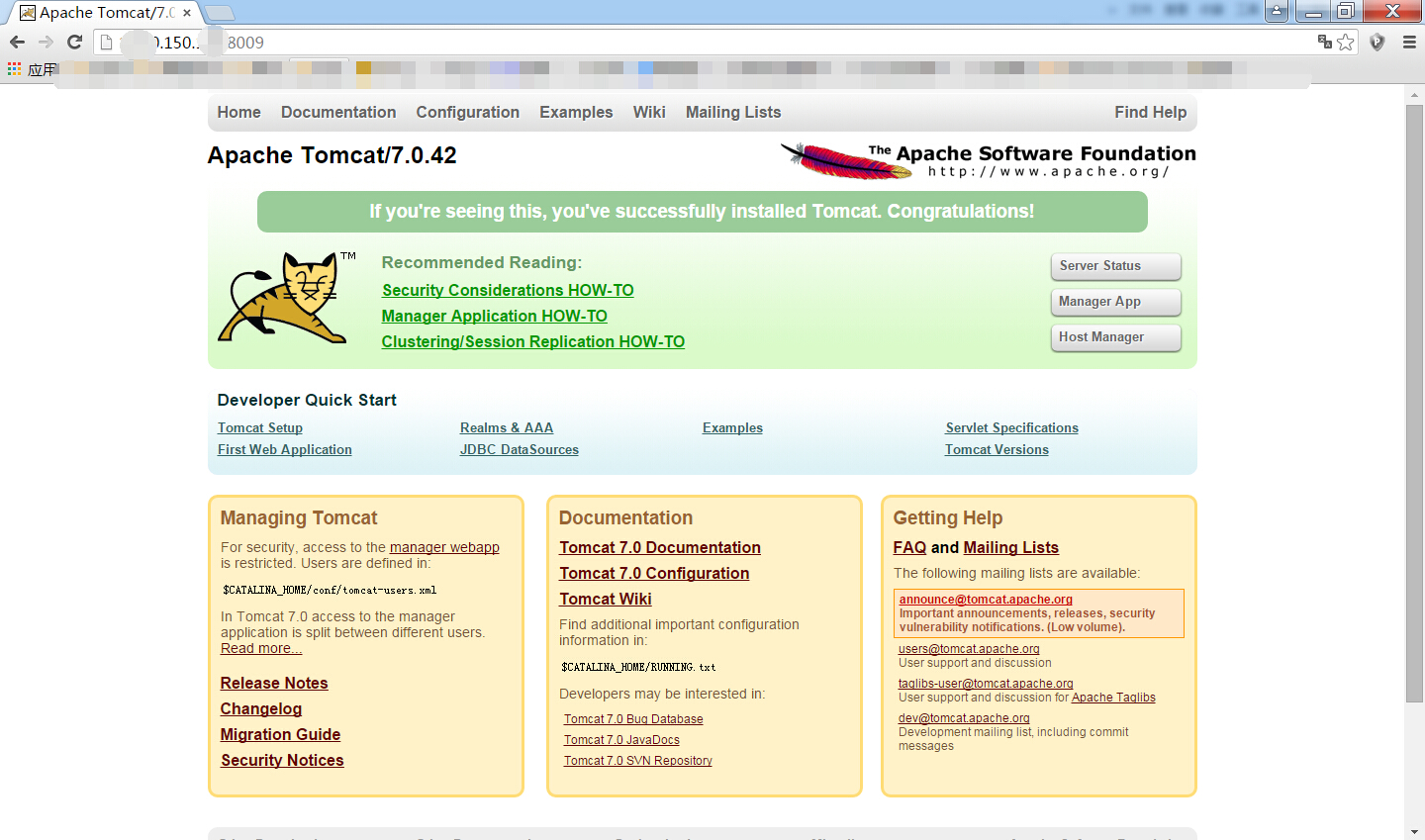Viewport: 1425px width, 840px height.
Task: Open Tomcat 7.0 Documentation link
Action: (660, 547)
